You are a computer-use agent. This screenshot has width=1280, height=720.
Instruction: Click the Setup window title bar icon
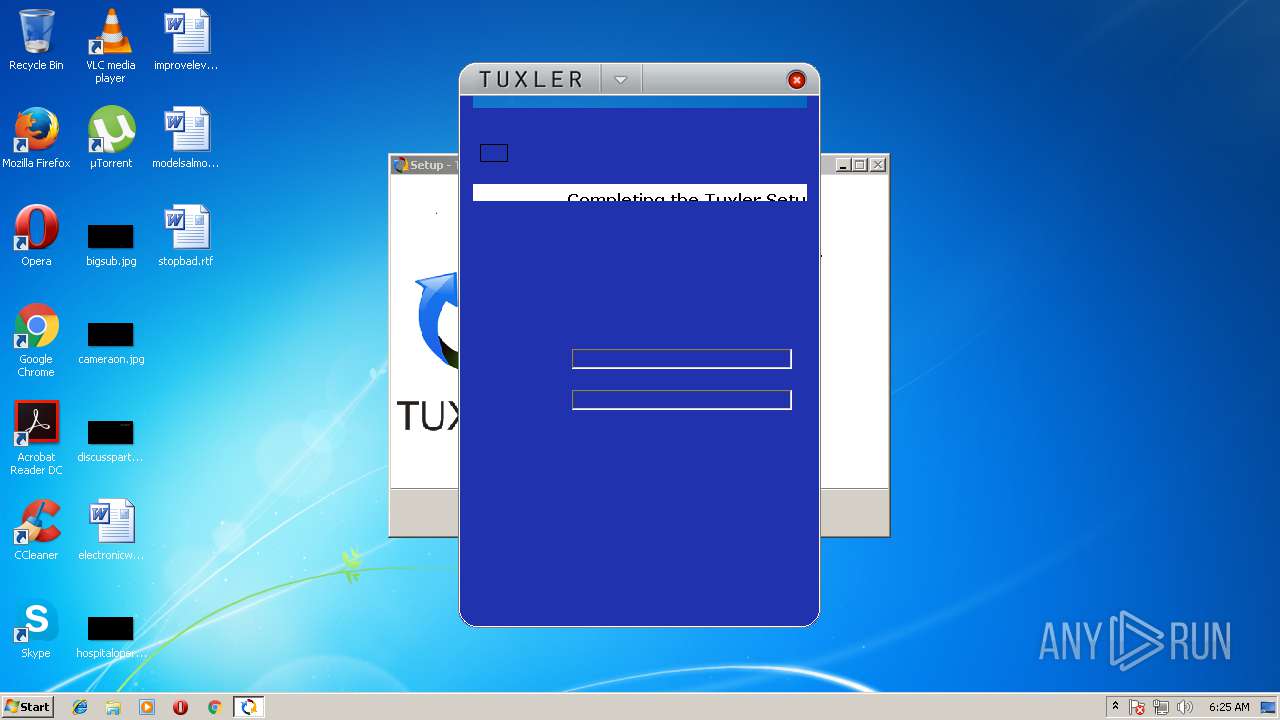[x=400, y=165]
